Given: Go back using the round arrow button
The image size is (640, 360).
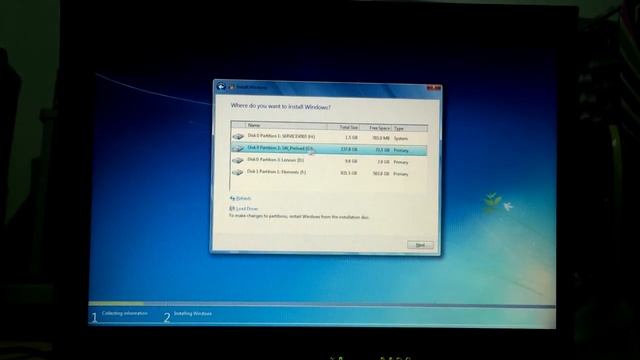Looking at the screenshot, I should tap(221, 87).
